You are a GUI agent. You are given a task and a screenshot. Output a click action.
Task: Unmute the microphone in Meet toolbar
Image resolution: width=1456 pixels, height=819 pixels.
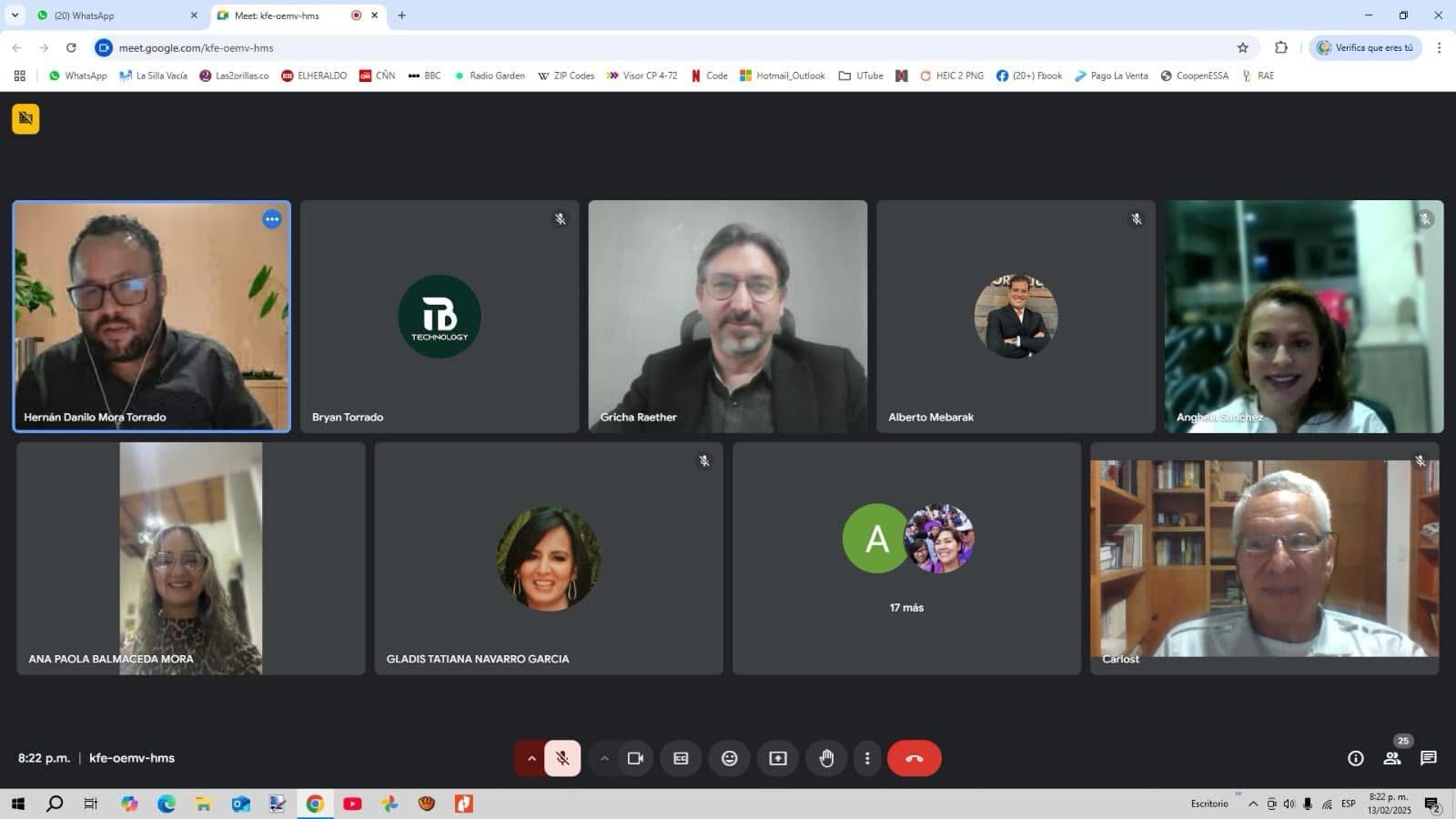coord(562,758)
